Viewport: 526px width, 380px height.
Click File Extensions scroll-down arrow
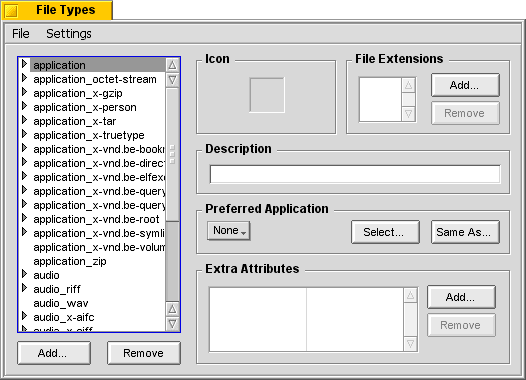point(408,114)
